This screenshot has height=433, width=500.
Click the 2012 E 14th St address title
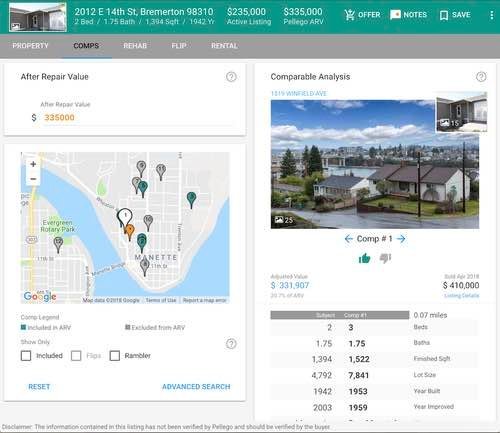click(144, 12)
